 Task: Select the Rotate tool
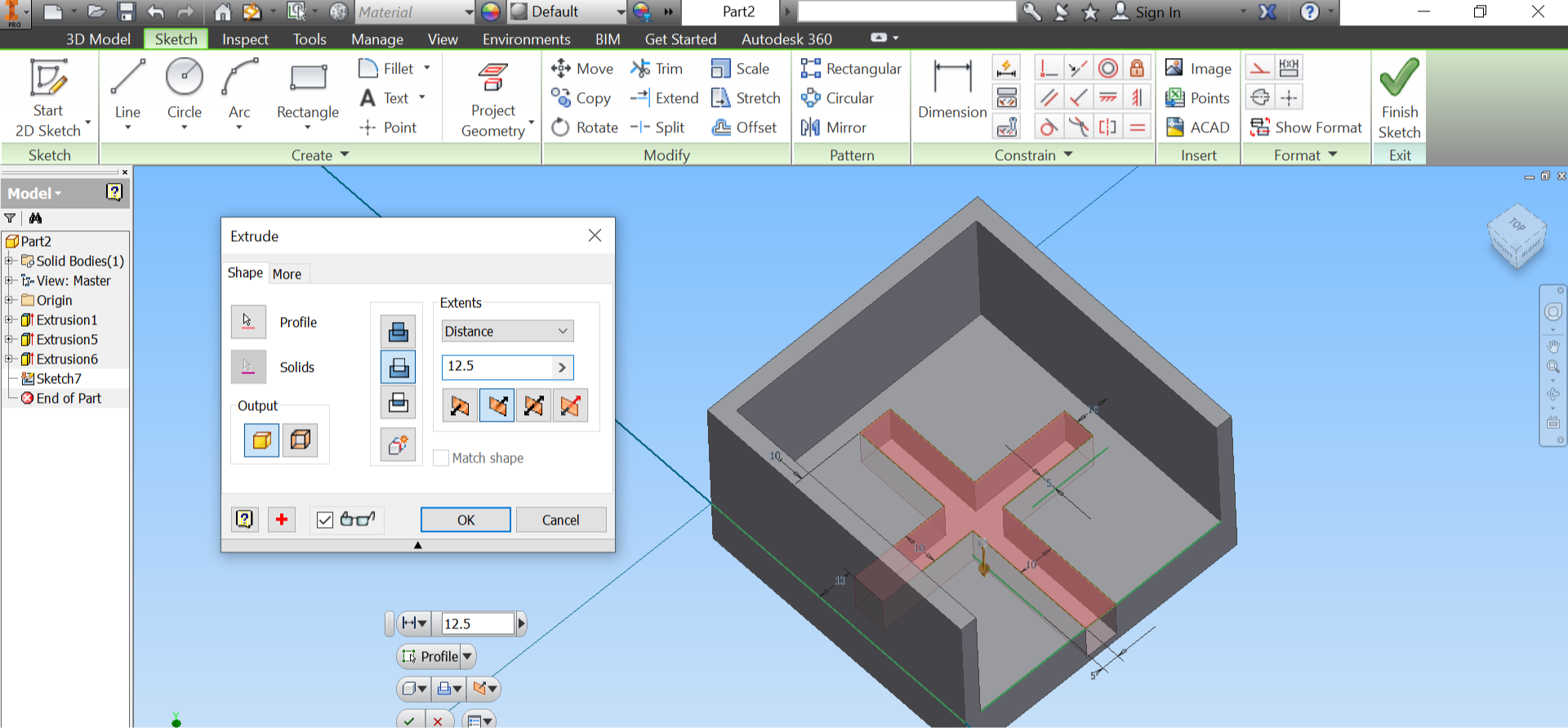coord(585,127)
